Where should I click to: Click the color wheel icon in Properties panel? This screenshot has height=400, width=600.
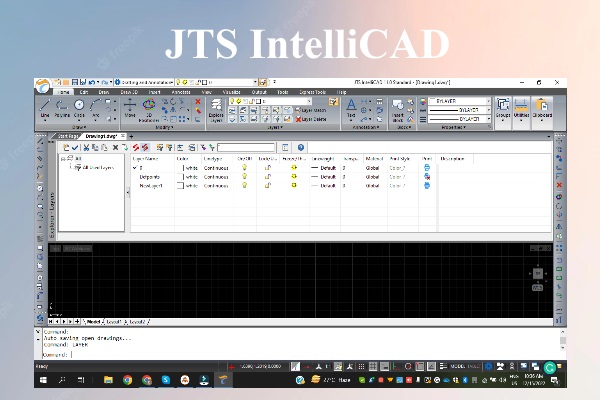(x=423, y=101)
